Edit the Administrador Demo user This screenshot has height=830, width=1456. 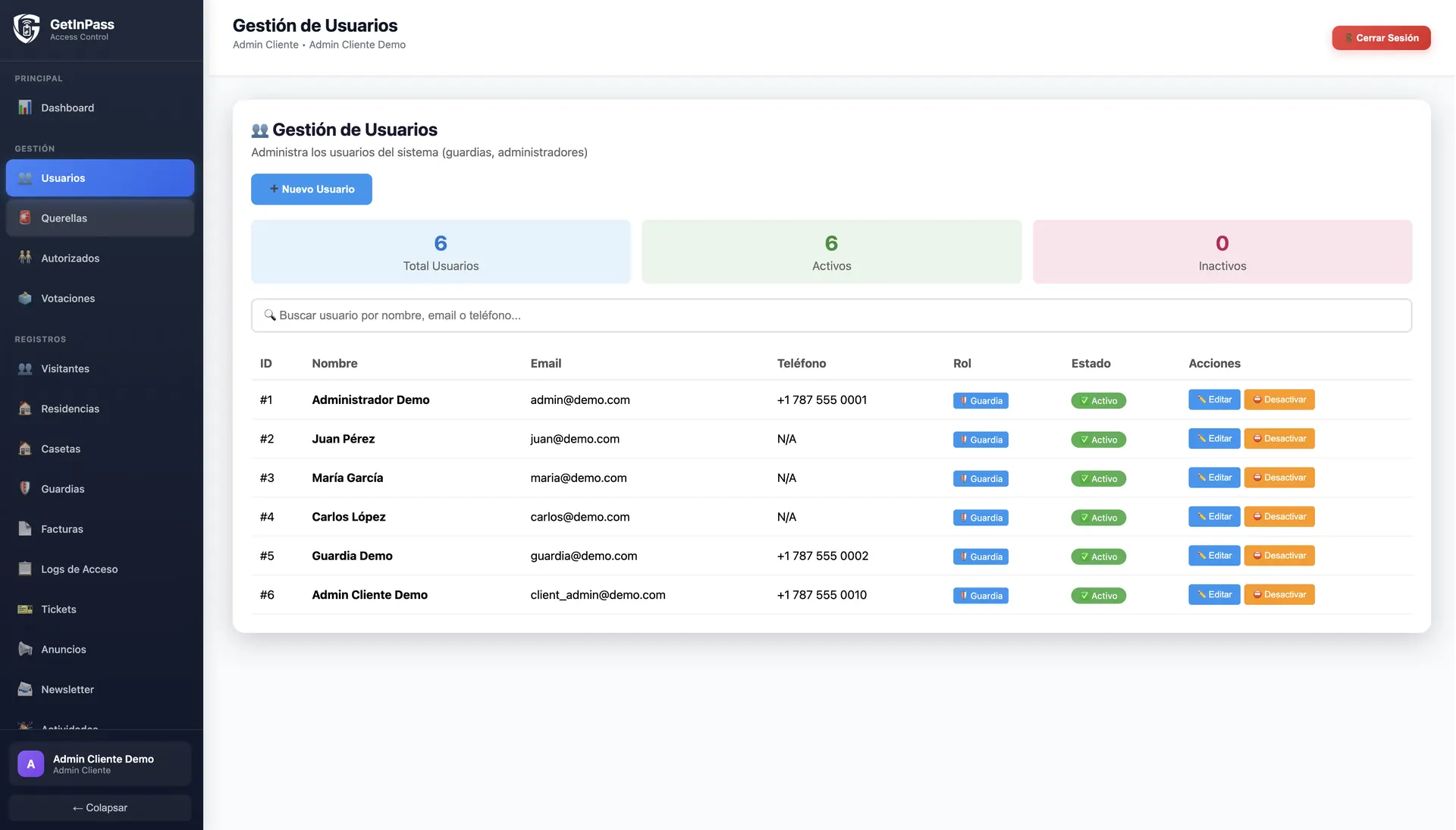[x=1214, y=399]
